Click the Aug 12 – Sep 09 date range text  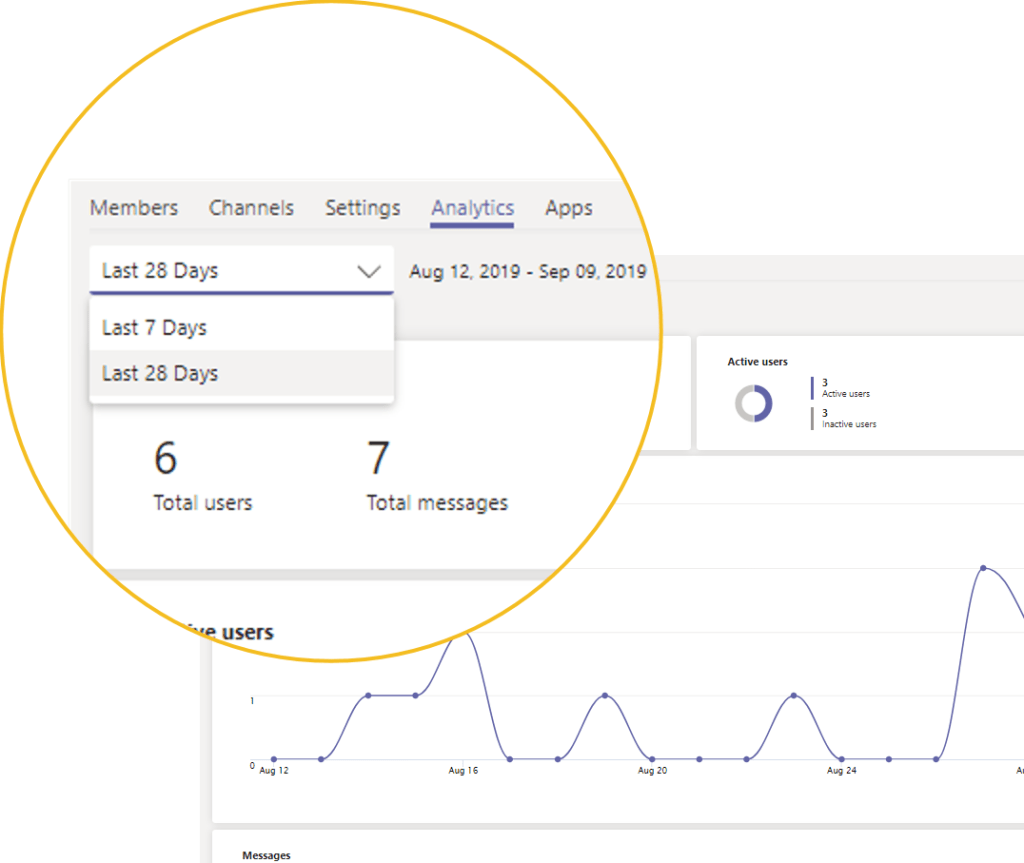(527, 272)
